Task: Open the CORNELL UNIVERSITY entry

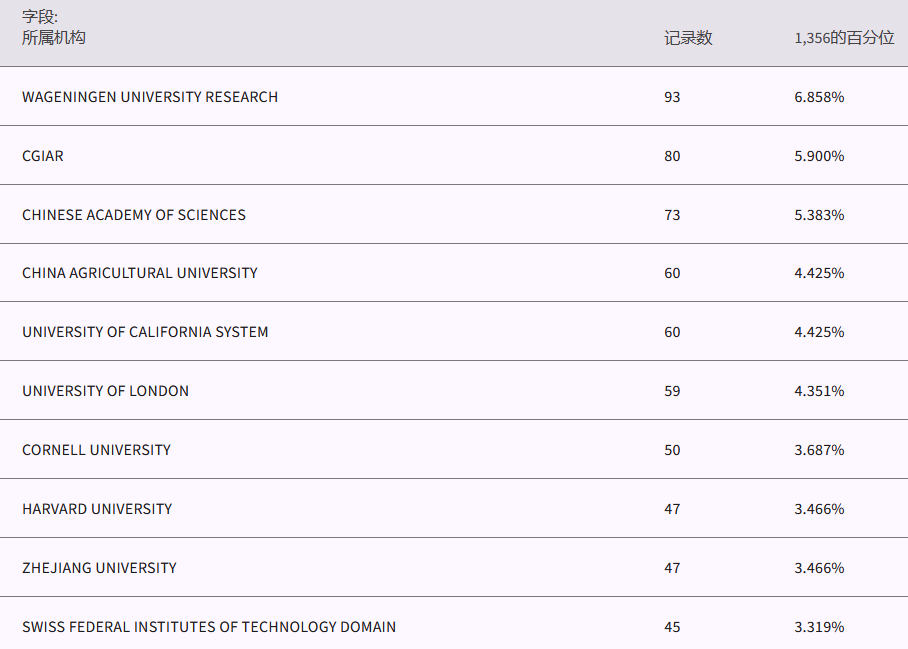Action: tap(96, 450)
